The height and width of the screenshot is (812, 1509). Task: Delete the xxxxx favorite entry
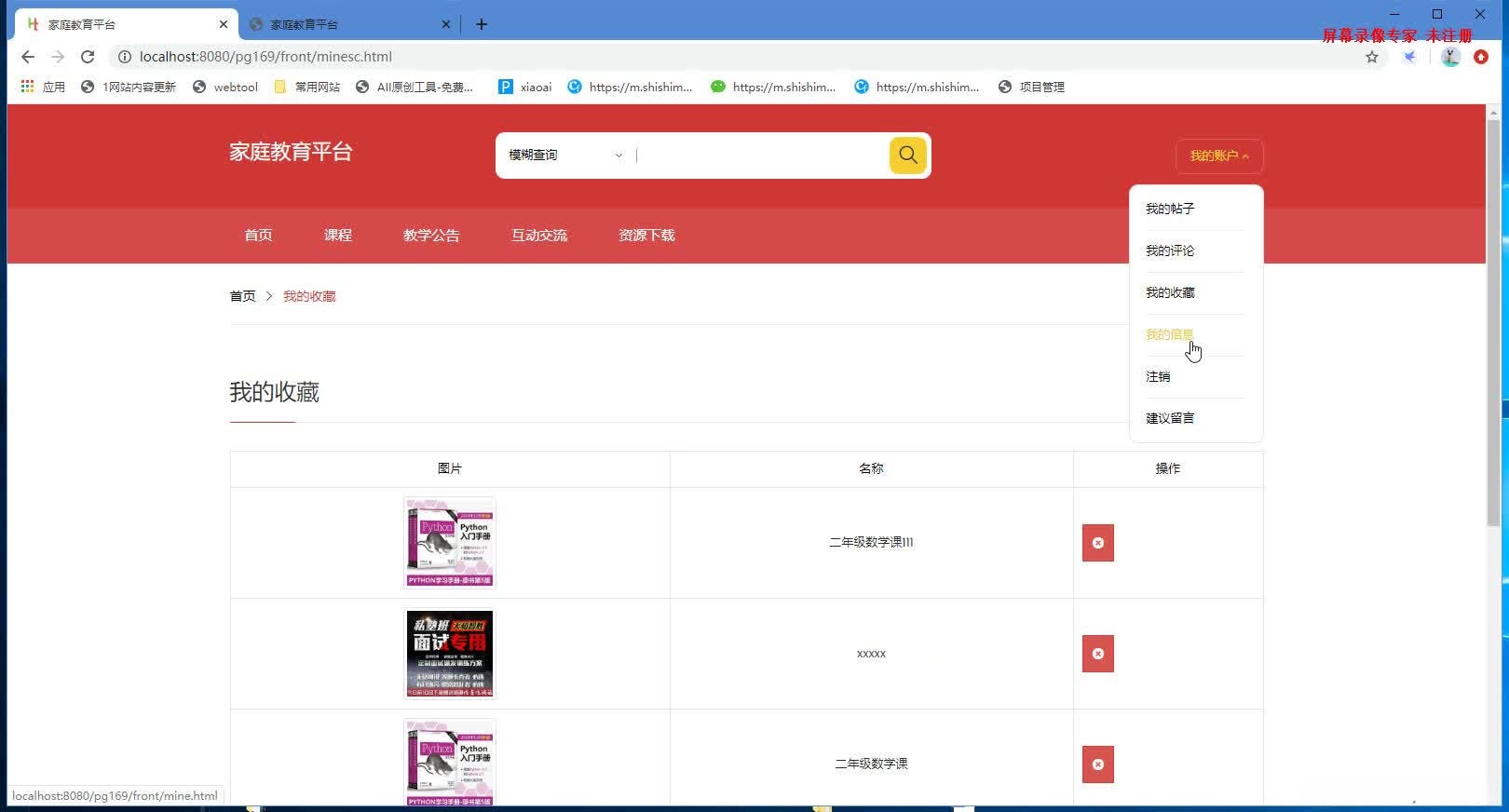[x=1097, y=654]
